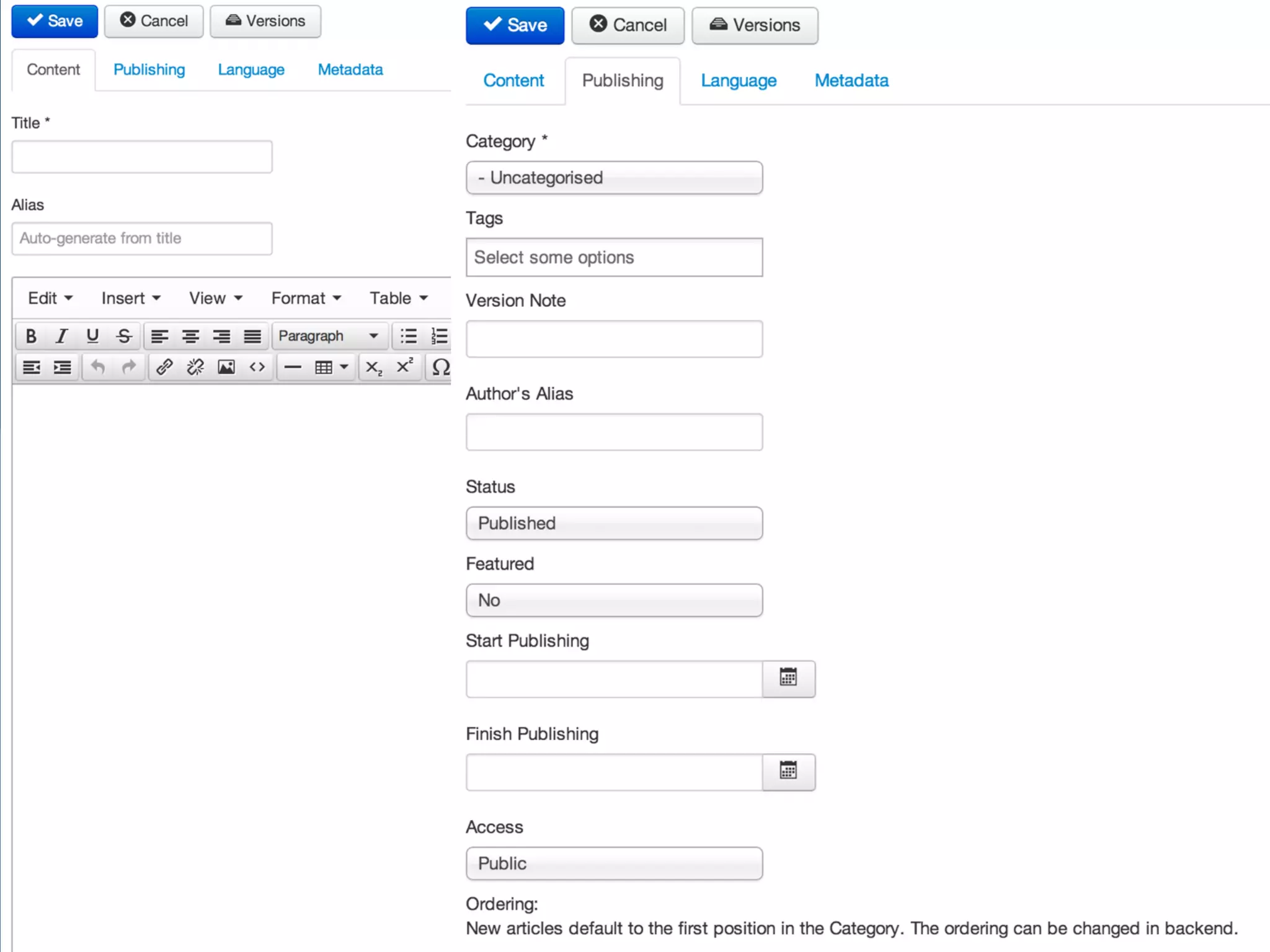Image resolution: width=1270 pixels, height=952 pixels.
Task: Open the Finish Publishing calendar picker
Action: (x=788, y=772)
